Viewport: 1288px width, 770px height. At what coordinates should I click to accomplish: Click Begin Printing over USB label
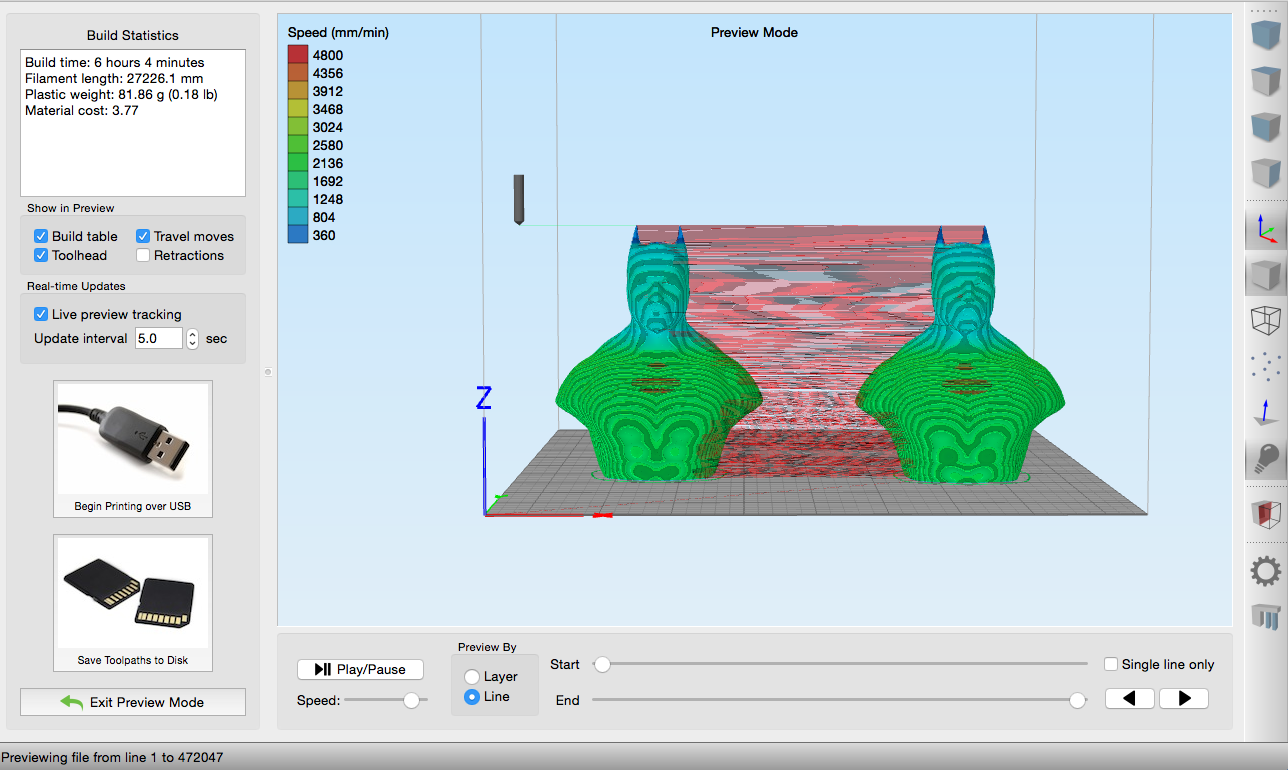click(x=133, y=506)
